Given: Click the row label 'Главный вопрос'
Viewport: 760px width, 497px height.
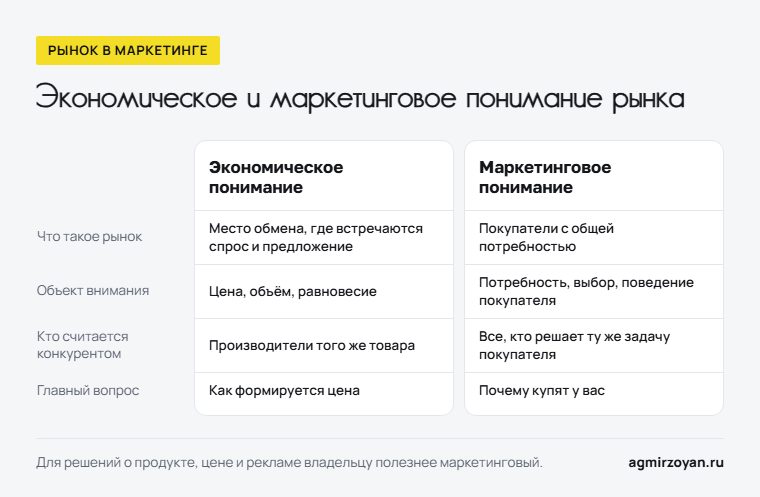Looking at the screenshot, I should 88,390.
